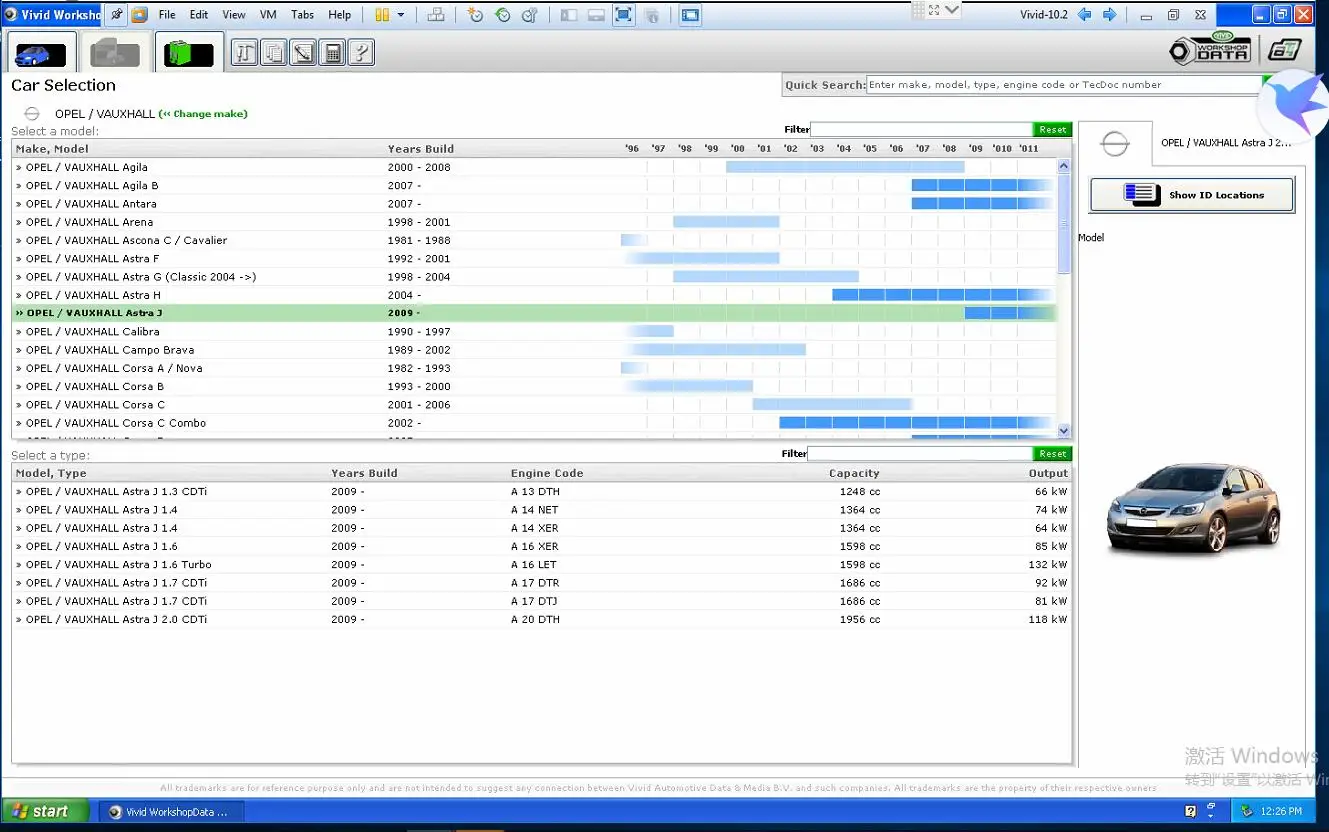Viewport: 1329px width, 832px height.
Task: Reset the model filter
Action: pos(1052,130)
